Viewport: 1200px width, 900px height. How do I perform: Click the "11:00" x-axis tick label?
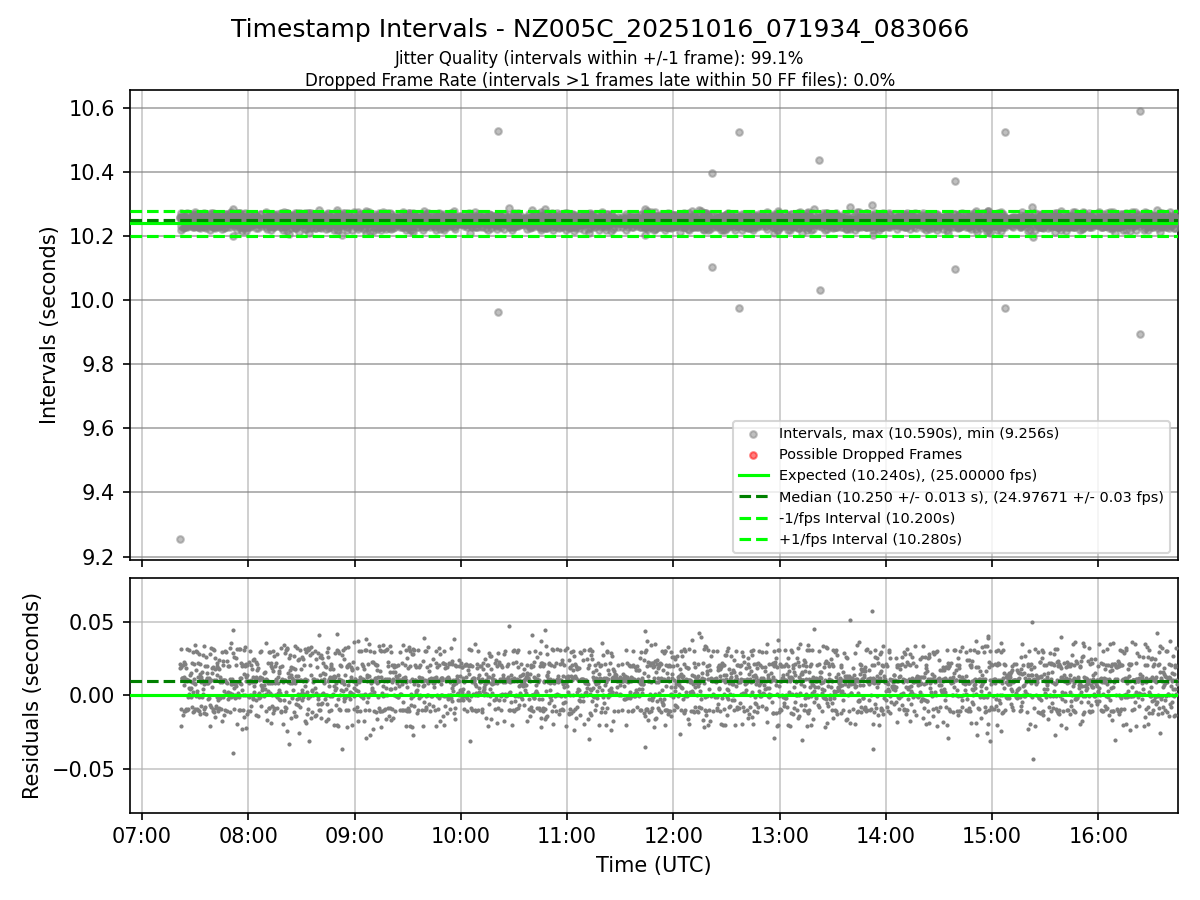(567, 835)
